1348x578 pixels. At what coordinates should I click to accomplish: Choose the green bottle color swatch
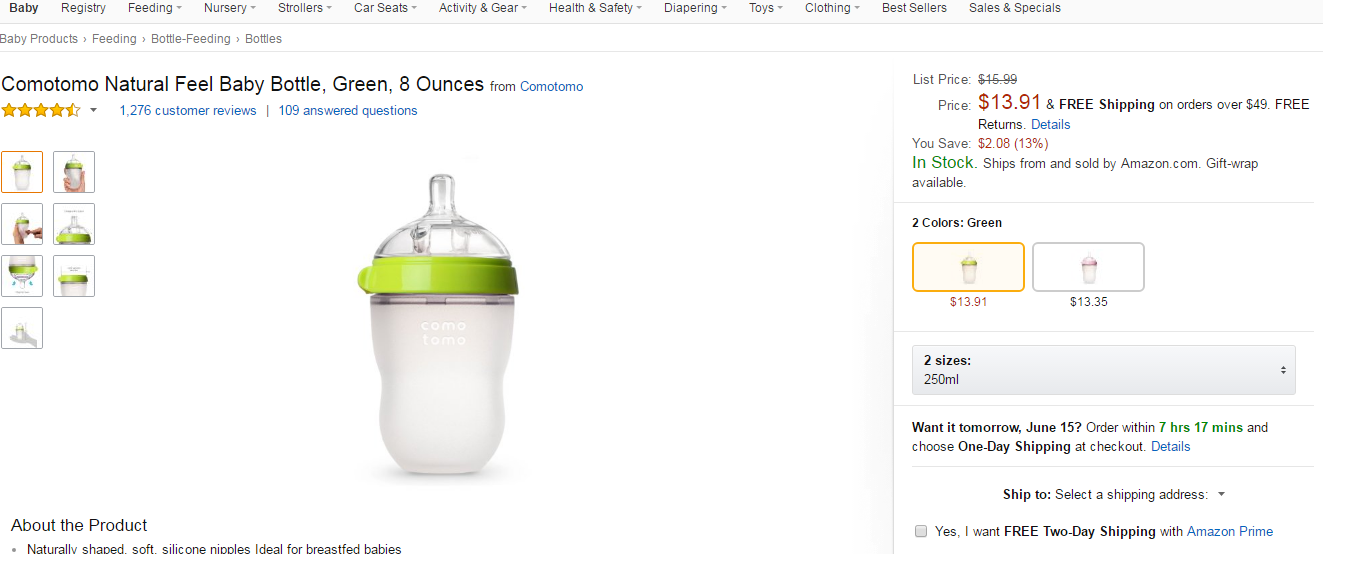968,267
